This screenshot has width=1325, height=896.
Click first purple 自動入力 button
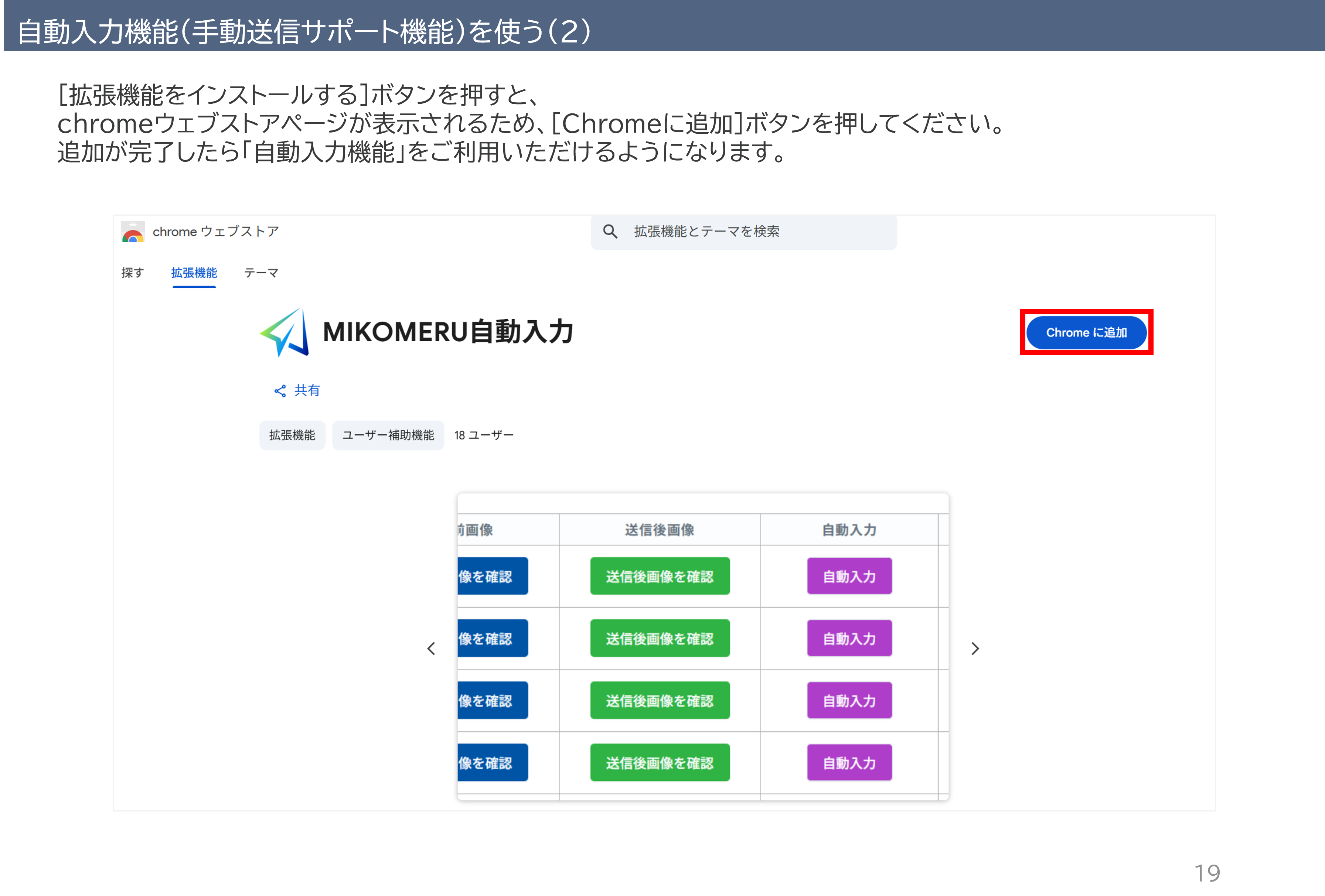tap(849, 576)
